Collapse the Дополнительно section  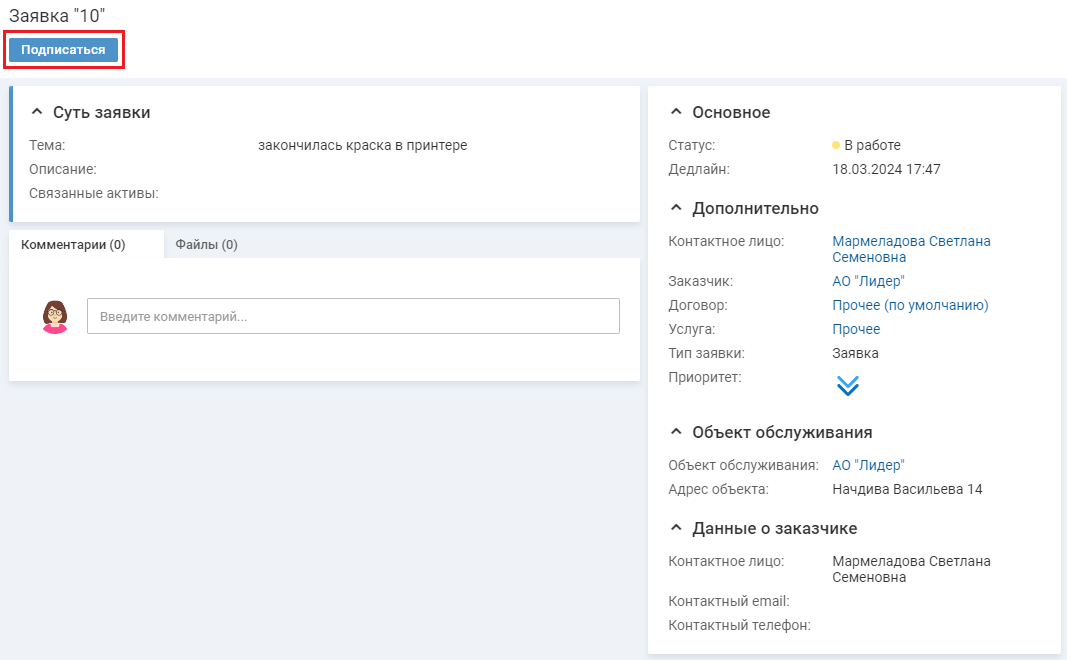[x=677, y=209]
